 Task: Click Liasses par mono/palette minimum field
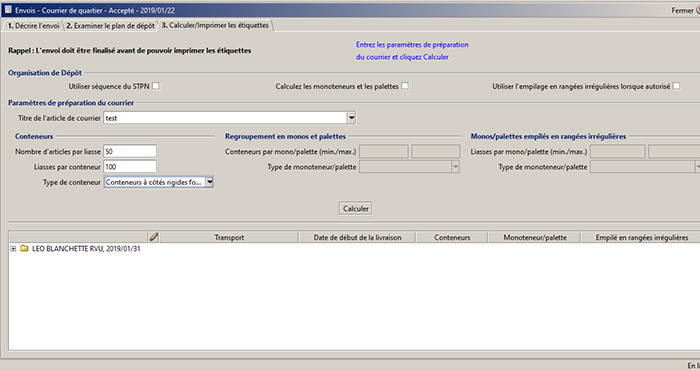coord(618,151)
